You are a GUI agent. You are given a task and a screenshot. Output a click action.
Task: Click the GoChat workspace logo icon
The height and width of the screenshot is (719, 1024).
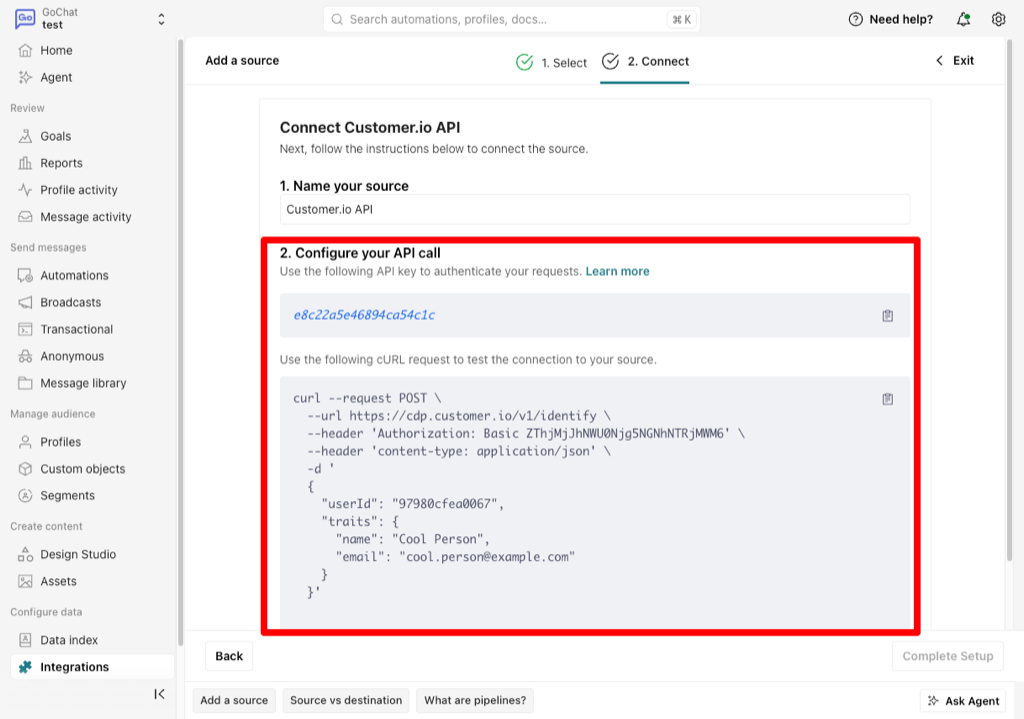coord(25,18)
